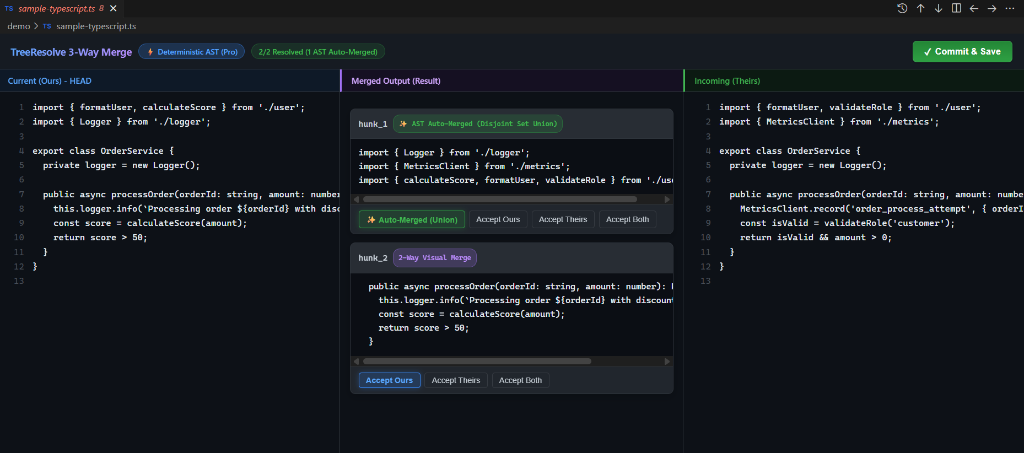This screenshot has width=1024, height=453.
Task: Click 'const isValid = validateRole('customer');' line
Action: (847, 223)
